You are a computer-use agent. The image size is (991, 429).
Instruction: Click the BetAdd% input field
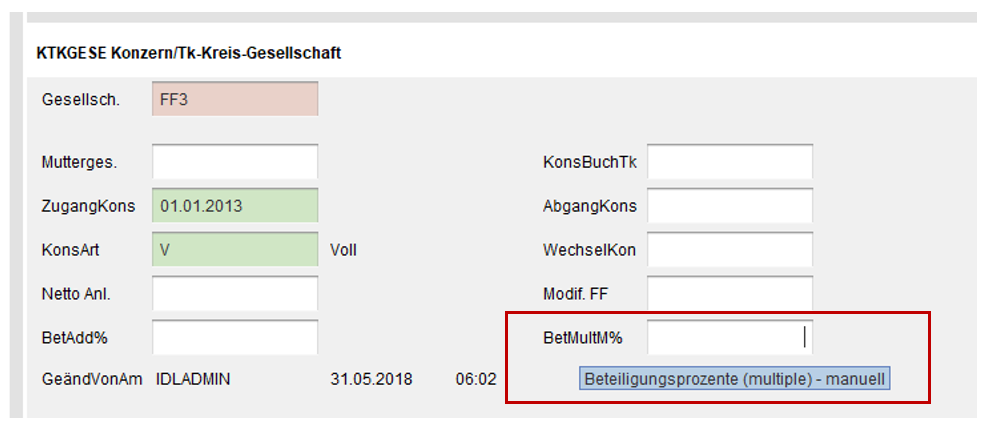235,337
